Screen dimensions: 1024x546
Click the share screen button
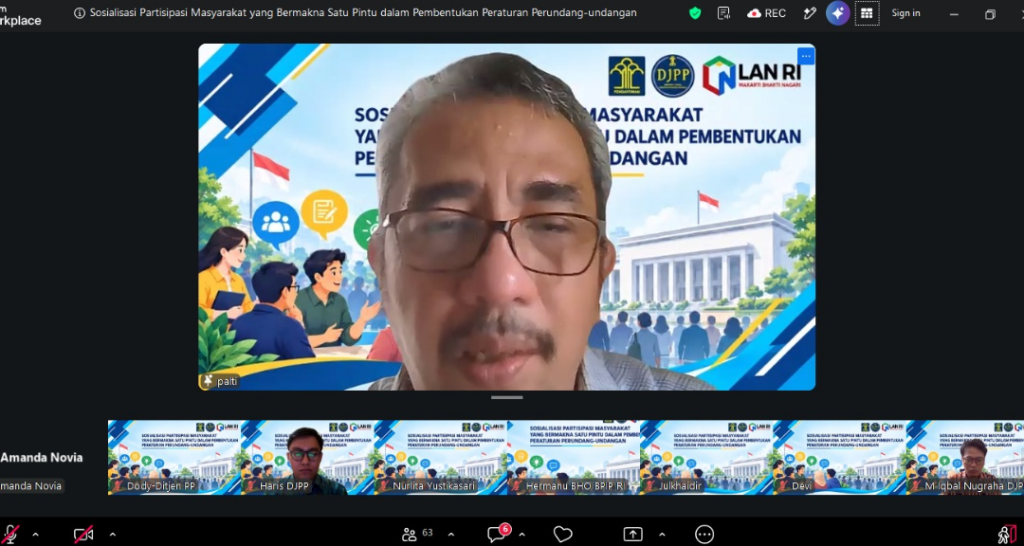coord(633,534)
